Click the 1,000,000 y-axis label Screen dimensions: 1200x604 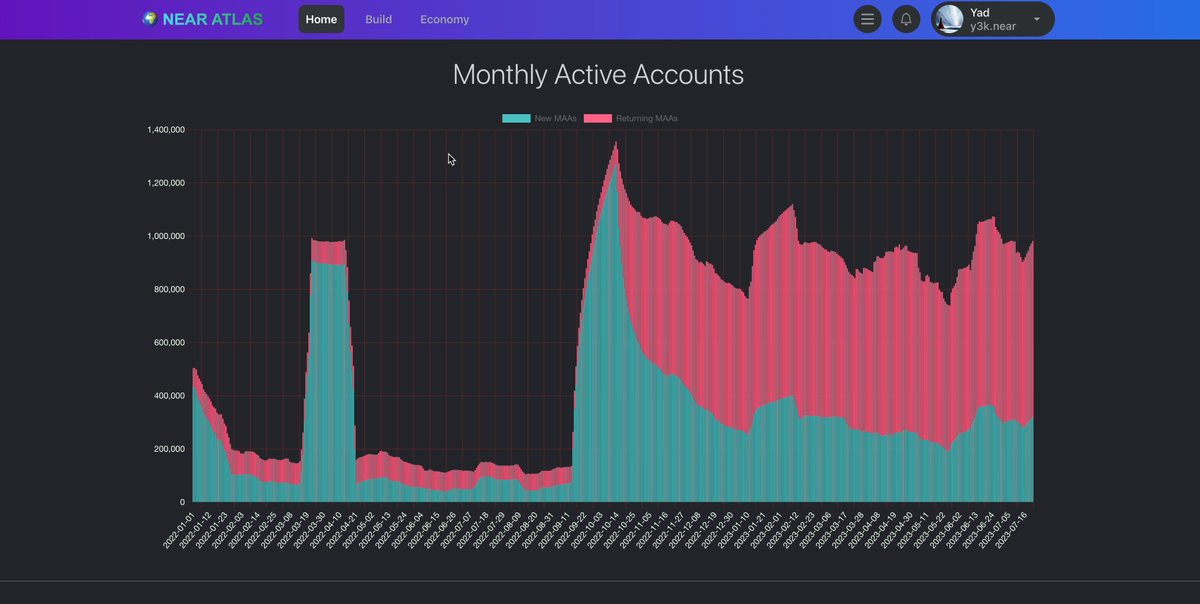pyautogui.click(x=166, y=236)
